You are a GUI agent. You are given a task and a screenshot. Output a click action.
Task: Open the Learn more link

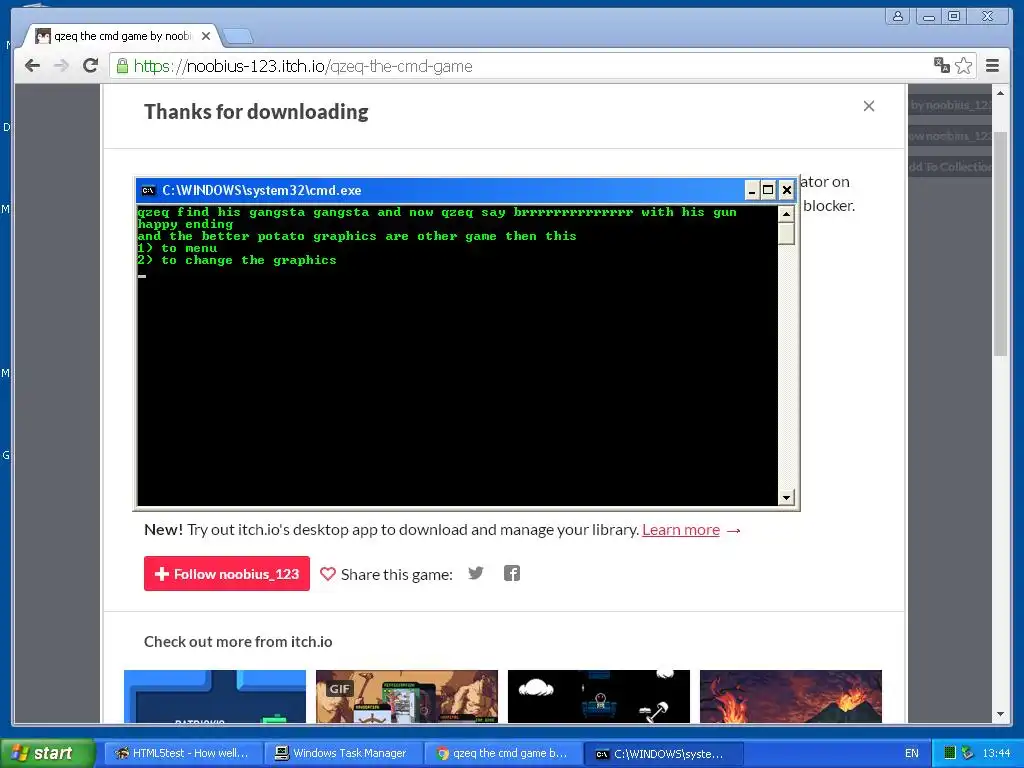(x=680, y=530)
